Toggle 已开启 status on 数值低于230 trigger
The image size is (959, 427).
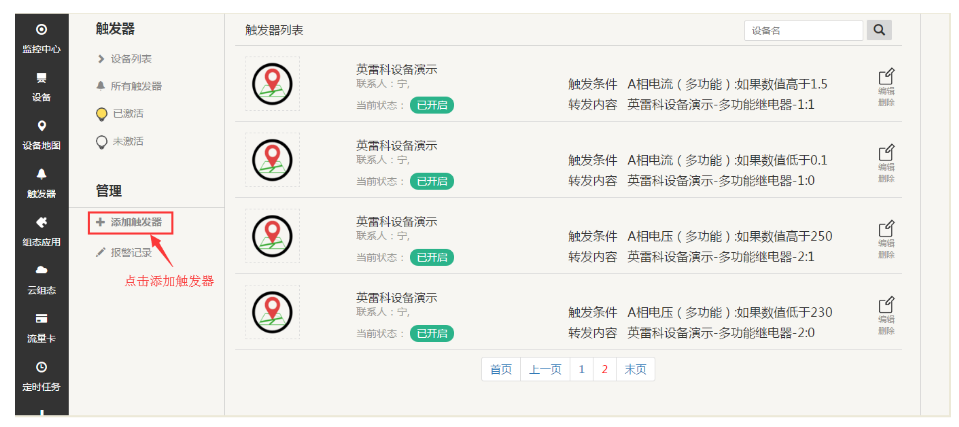point(431,333)
